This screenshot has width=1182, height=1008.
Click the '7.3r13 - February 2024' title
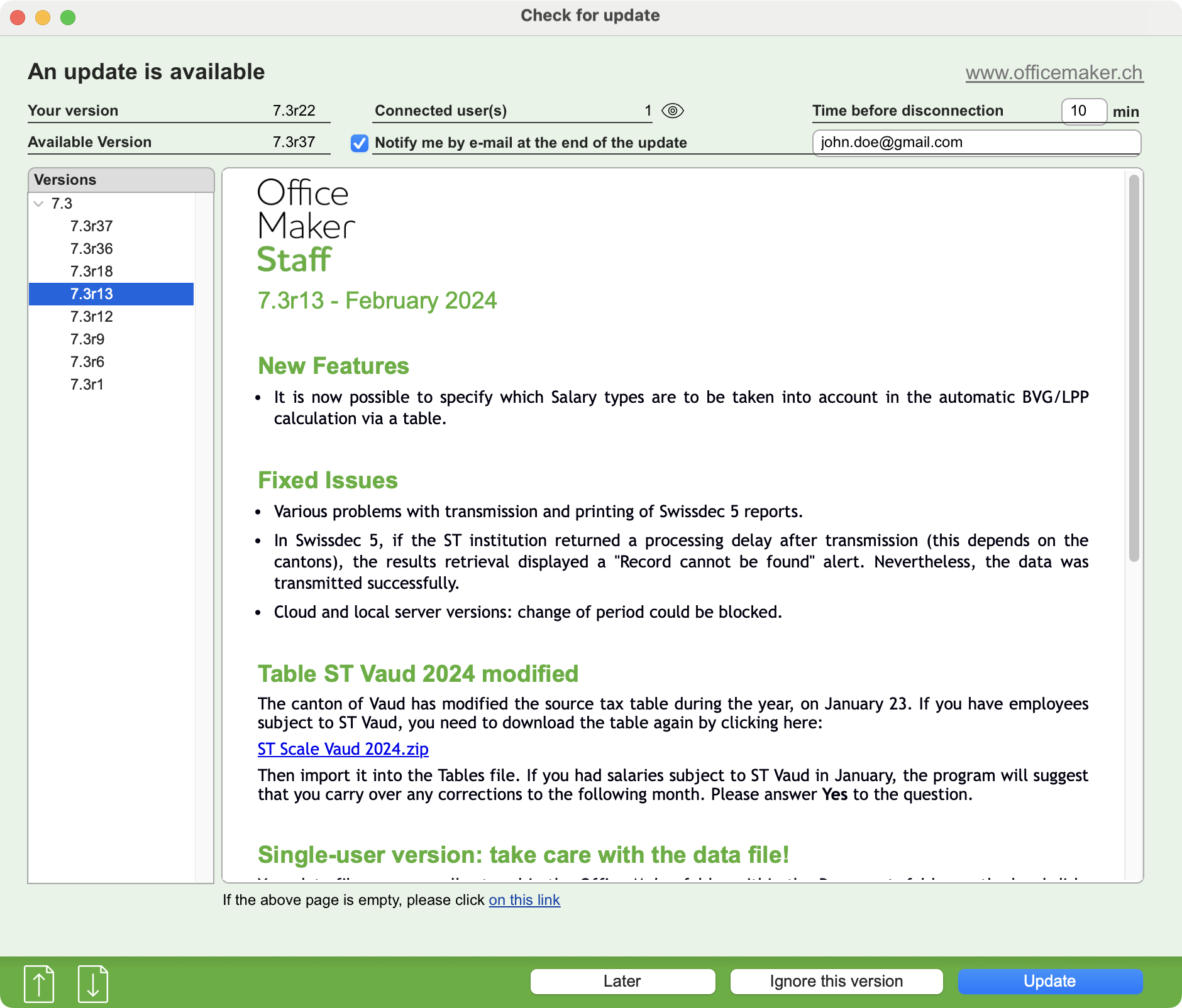(x=377, y=301)
